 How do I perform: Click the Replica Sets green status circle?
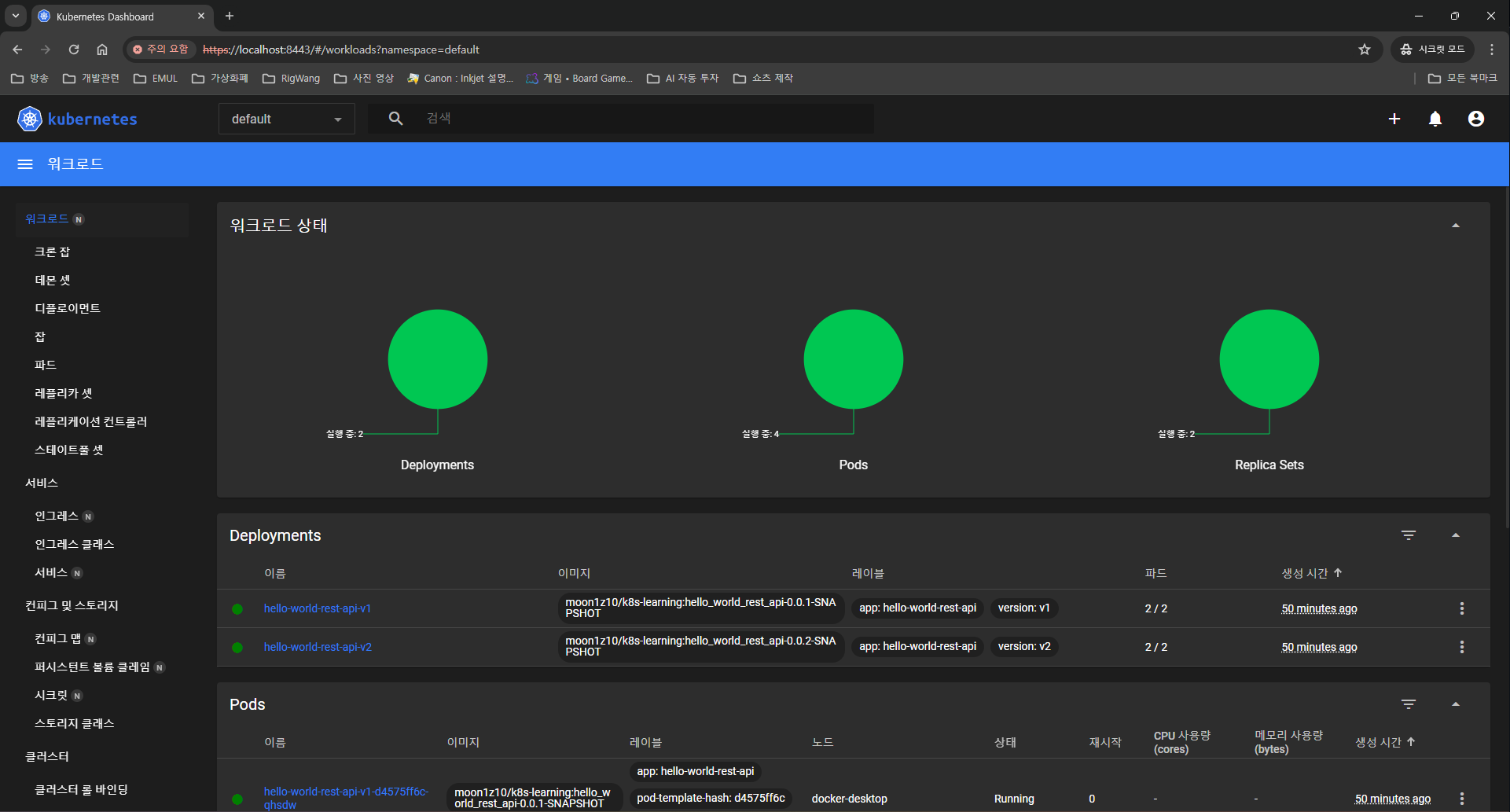click(1269, 359)
